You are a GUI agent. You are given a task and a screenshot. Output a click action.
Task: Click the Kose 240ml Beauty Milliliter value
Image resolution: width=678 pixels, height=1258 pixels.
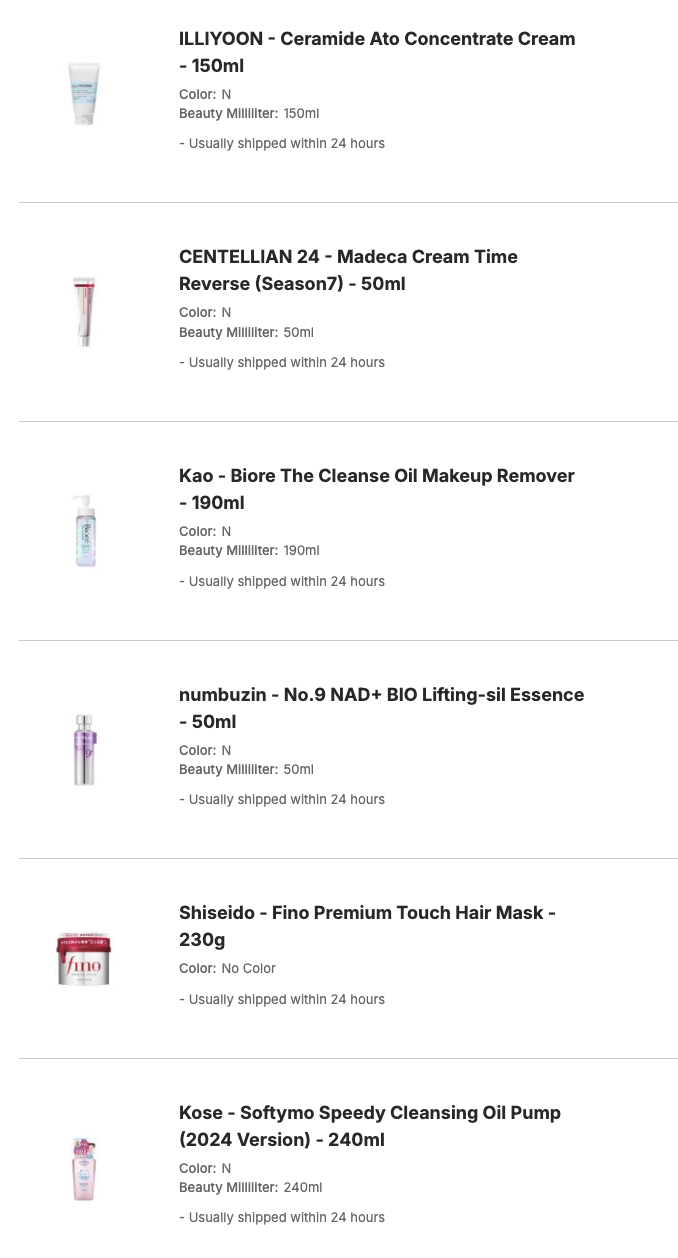[x=302, y=1188]
